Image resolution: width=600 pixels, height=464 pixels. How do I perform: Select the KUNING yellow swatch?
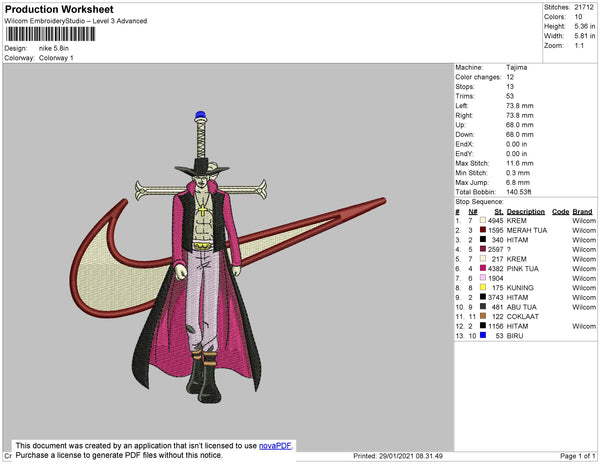click(483, 287)
